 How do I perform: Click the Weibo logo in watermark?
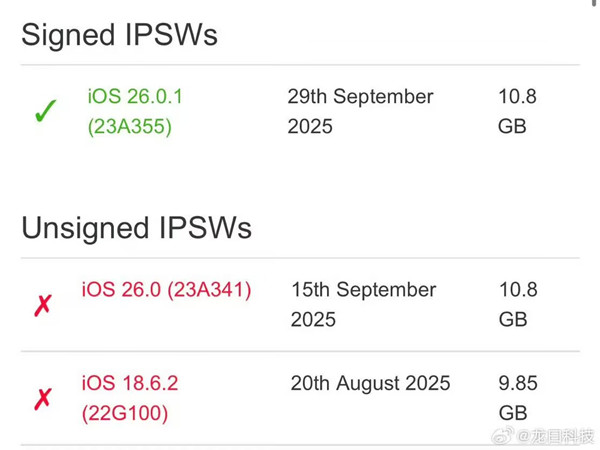coord(507,435)
